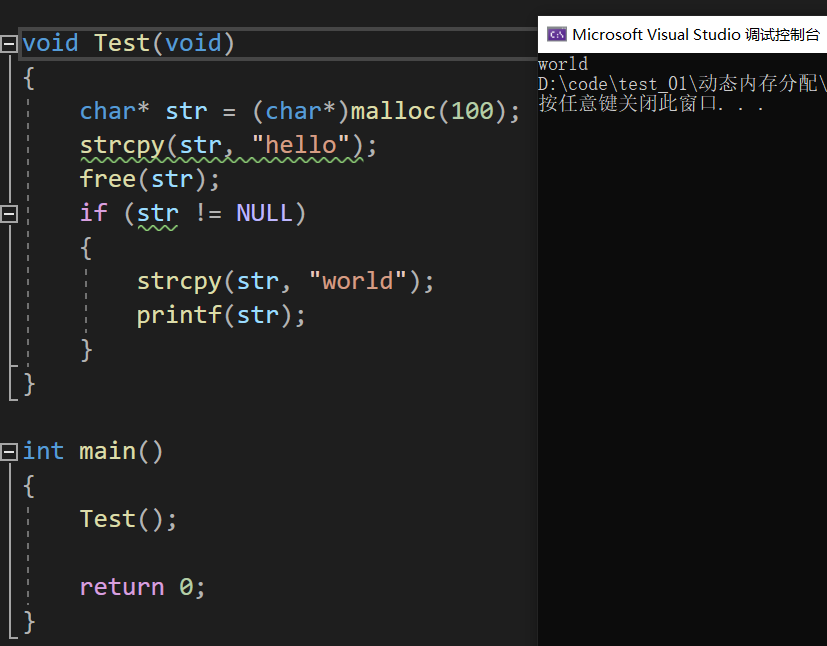Collapse the void Test function block
Image resolution: width=827 pixels, height=646 pixels.
9,44
